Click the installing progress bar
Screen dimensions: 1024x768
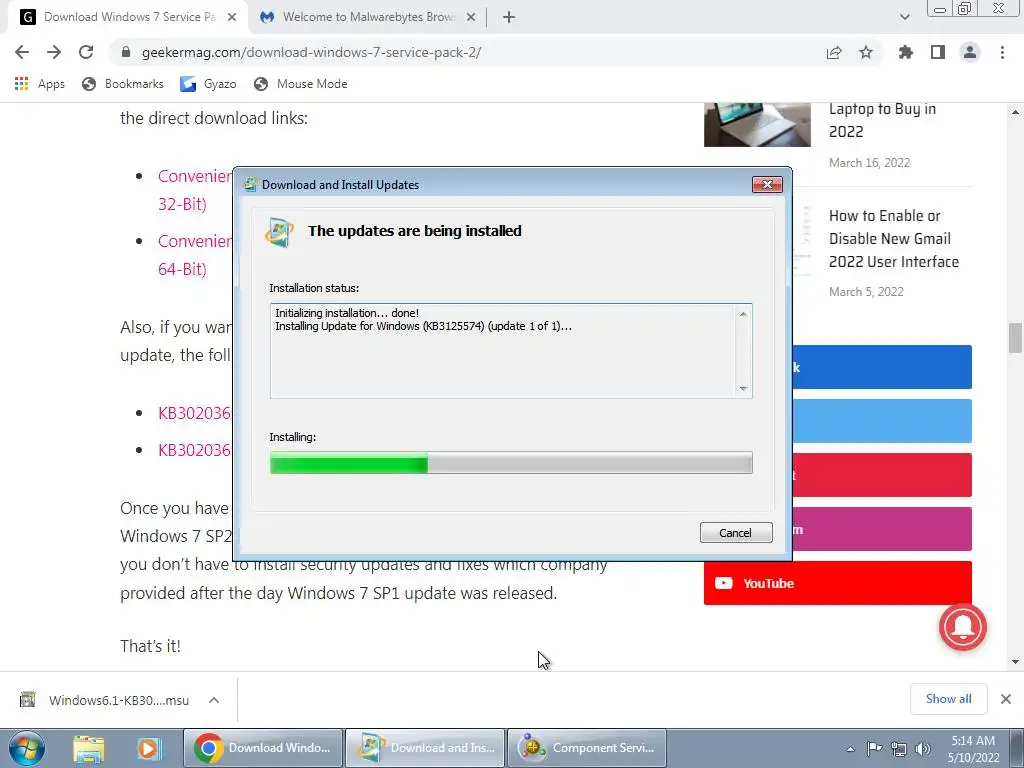[511, 462]
